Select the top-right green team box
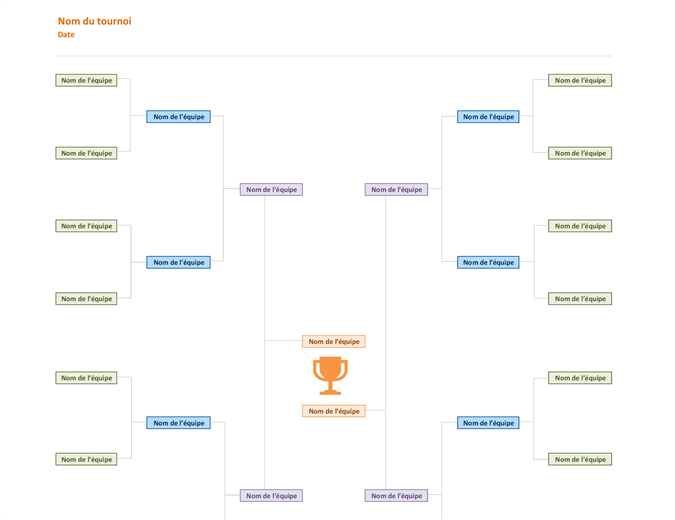The width and height of the screenshot is (675, 520). 580,80
